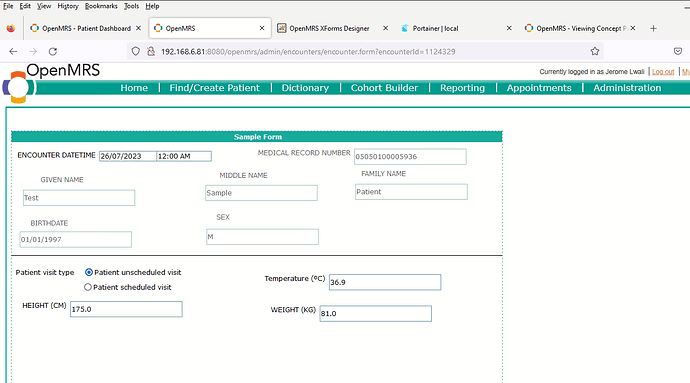
Task: Bookmark this page with the star icon
Action: point(595,52)
